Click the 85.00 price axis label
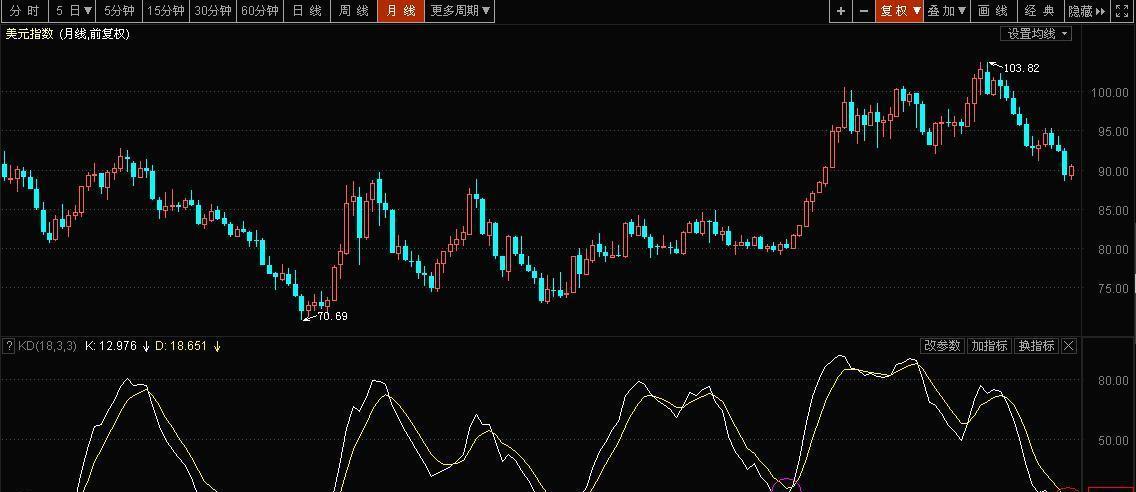 click(1112, 210)
